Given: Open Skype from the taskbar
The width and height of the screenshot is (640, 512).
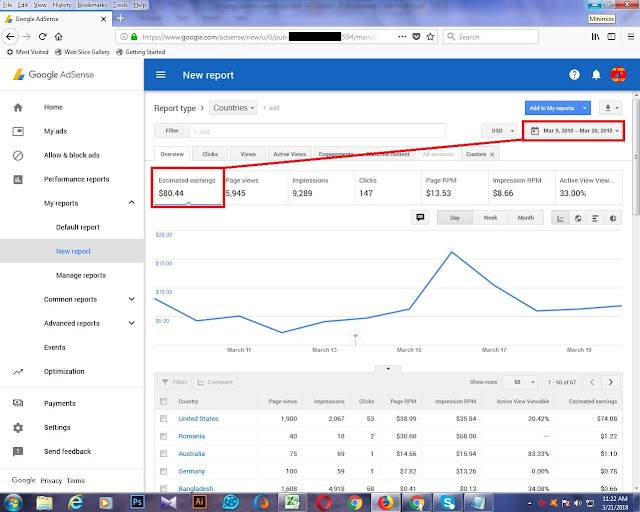Looking at the screenshot, I should (x=447, y=502).
